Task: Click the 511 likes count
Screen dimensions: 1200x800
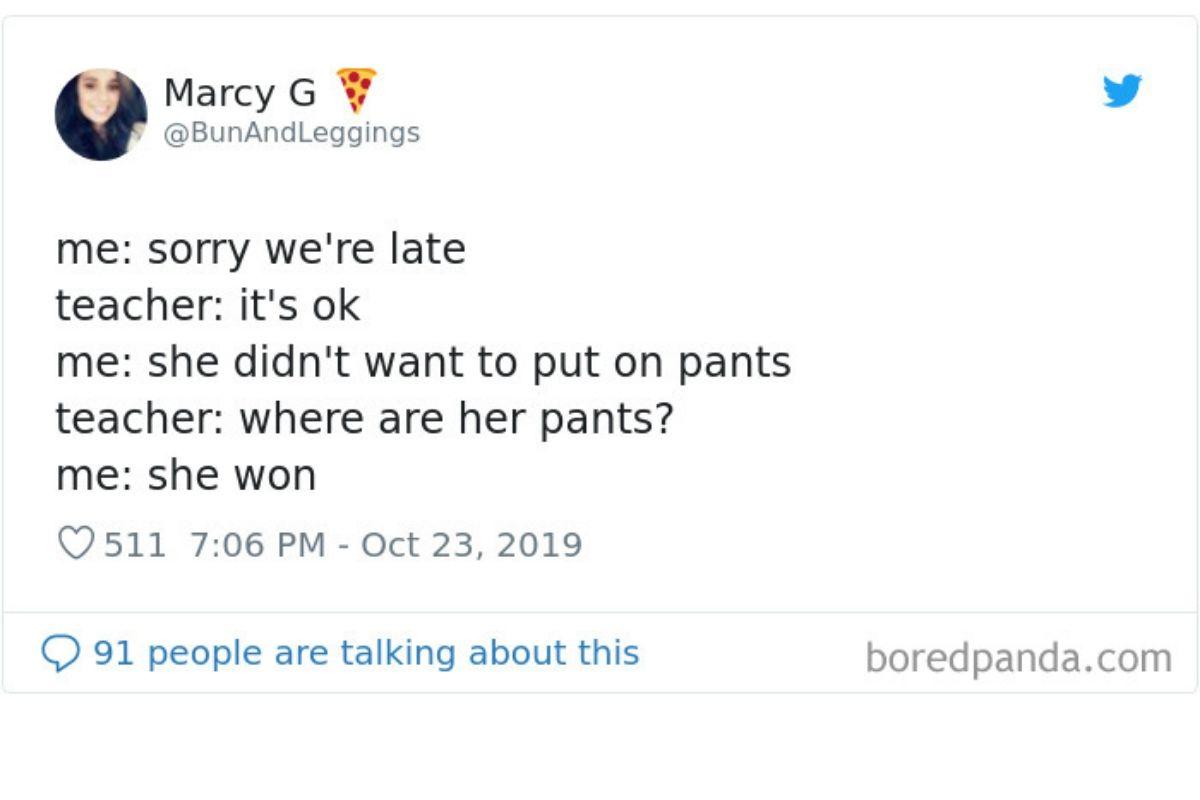Action: [x=135, y=545]
